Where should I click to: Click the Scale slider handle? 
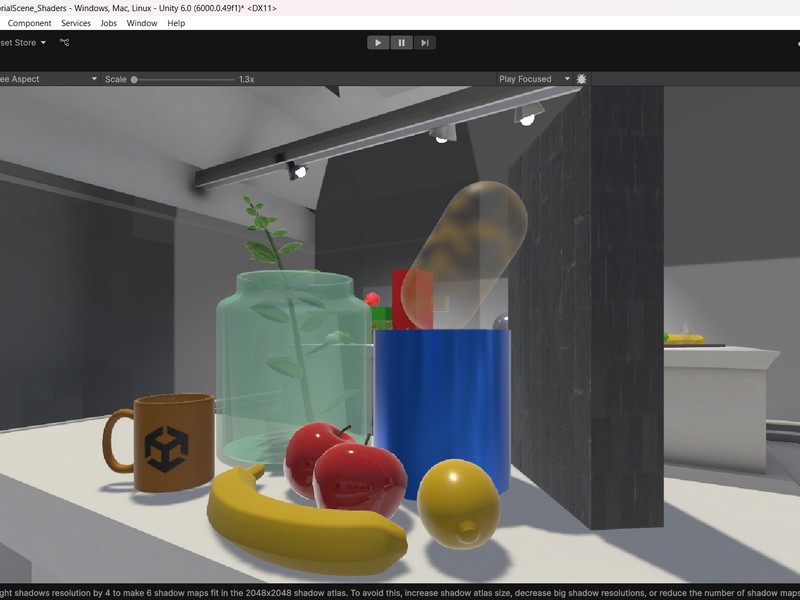[134, 79]
